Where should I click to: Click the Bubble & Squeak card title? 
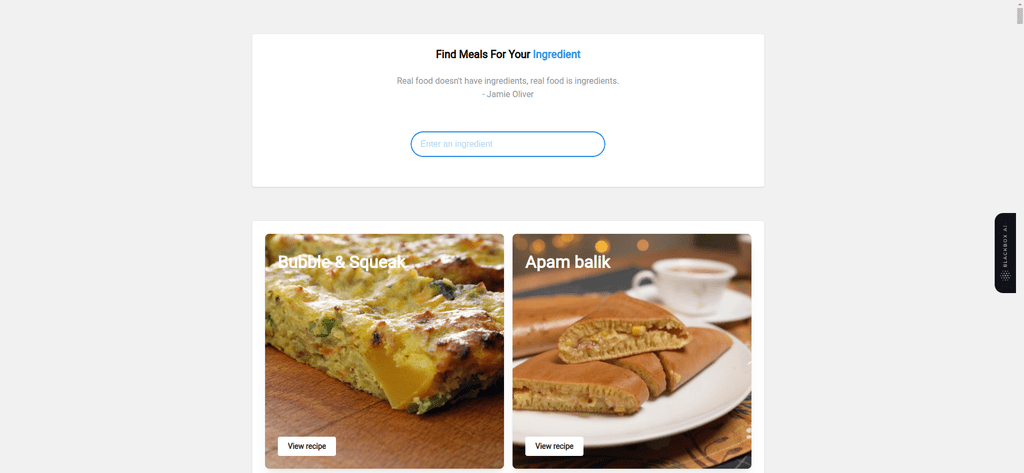click(x=342, y=262)
